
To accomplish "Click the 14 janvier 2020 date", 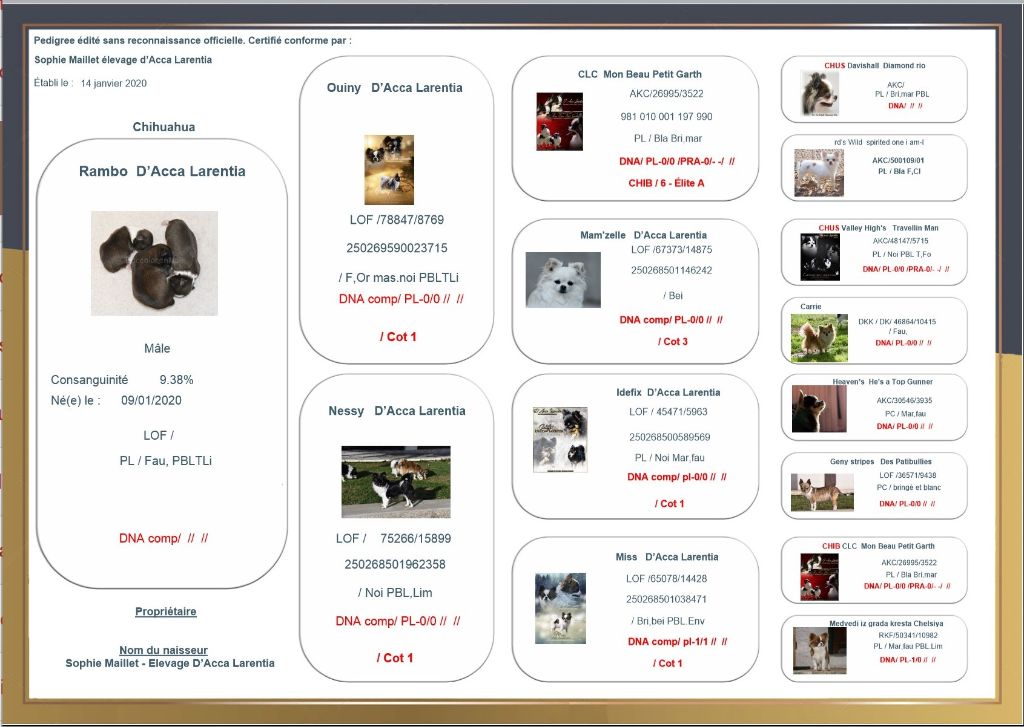I will coord(114,83).
